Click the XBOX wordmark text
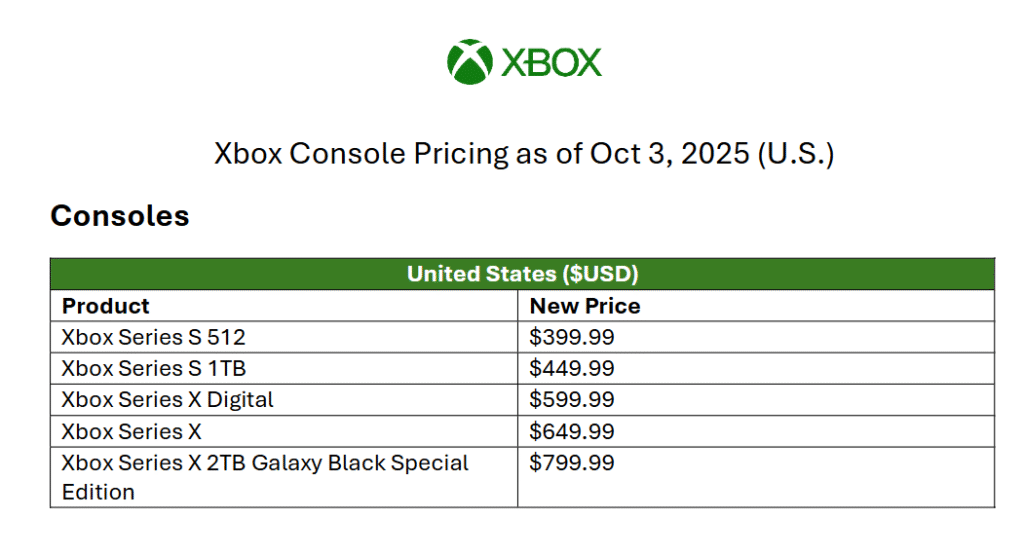Image resolution: width=1024 pixels, height=555 pixels. pos(551,63)
